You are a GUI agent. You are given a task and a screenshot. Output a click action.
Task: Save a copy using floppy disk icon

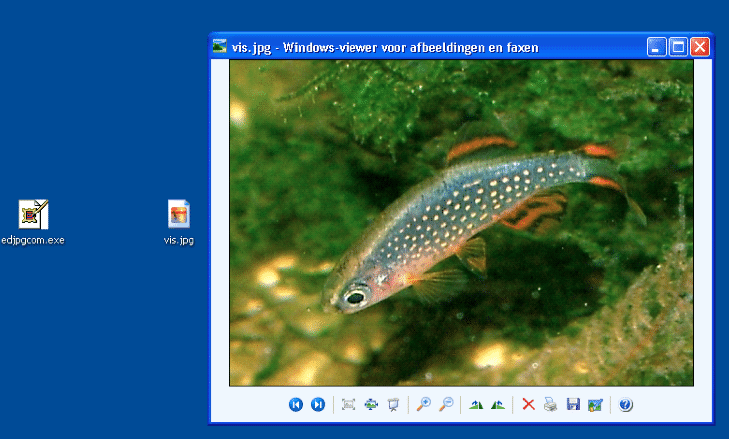[x=573, y=405]
